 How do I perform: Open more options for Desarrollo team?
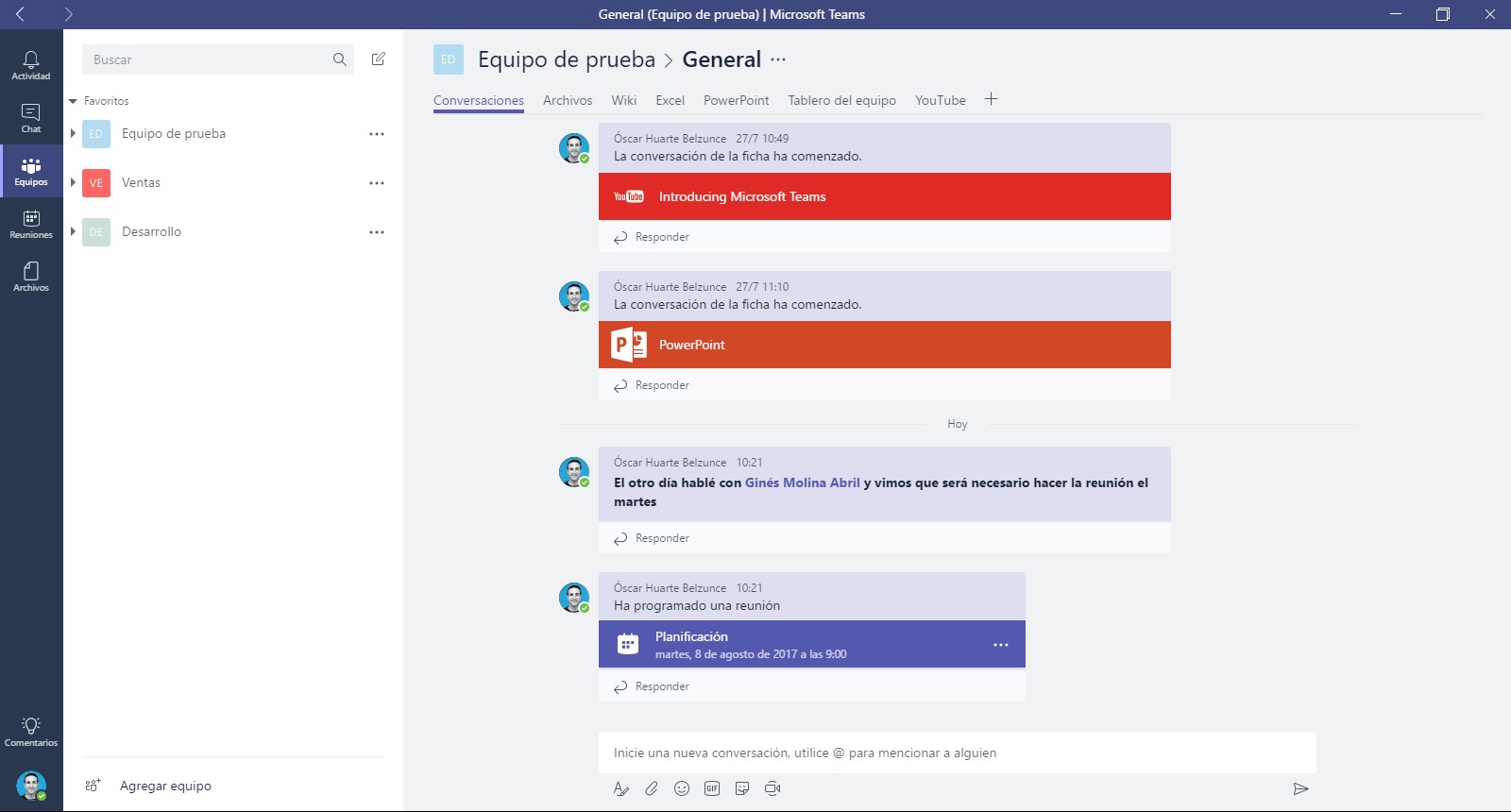(x=377, y=232)
